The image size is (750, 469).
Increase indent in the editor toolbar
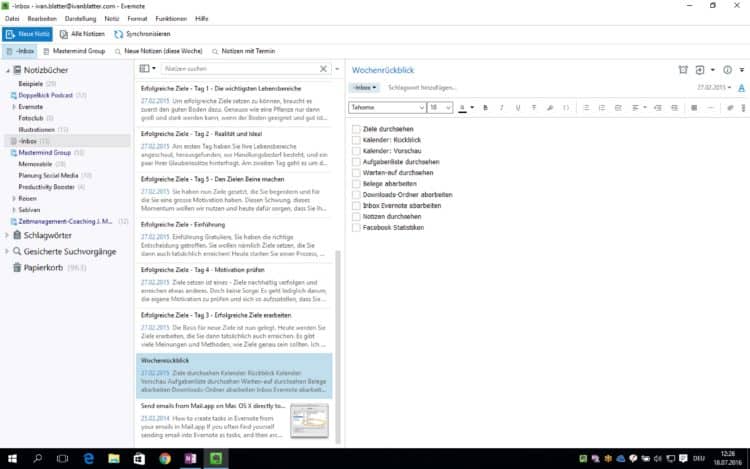674,108
